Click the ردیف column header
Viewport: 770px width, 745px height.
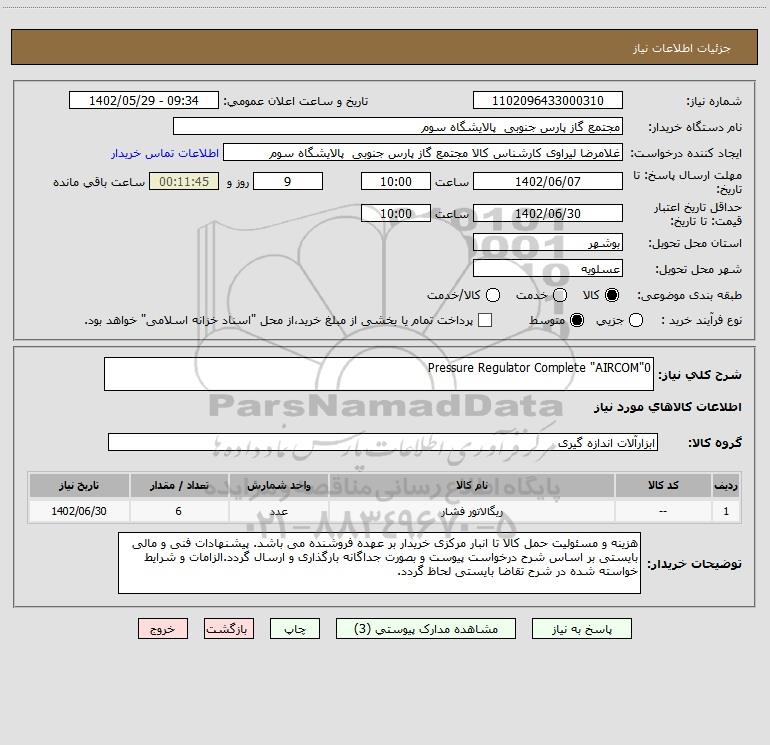pos(726,485)
